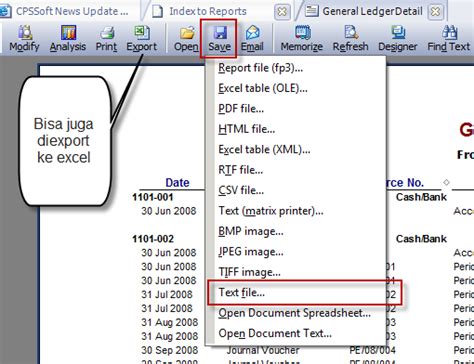Click the Export to Excel icon
This screenshot has width=474, height=364.
pos(142,39)
